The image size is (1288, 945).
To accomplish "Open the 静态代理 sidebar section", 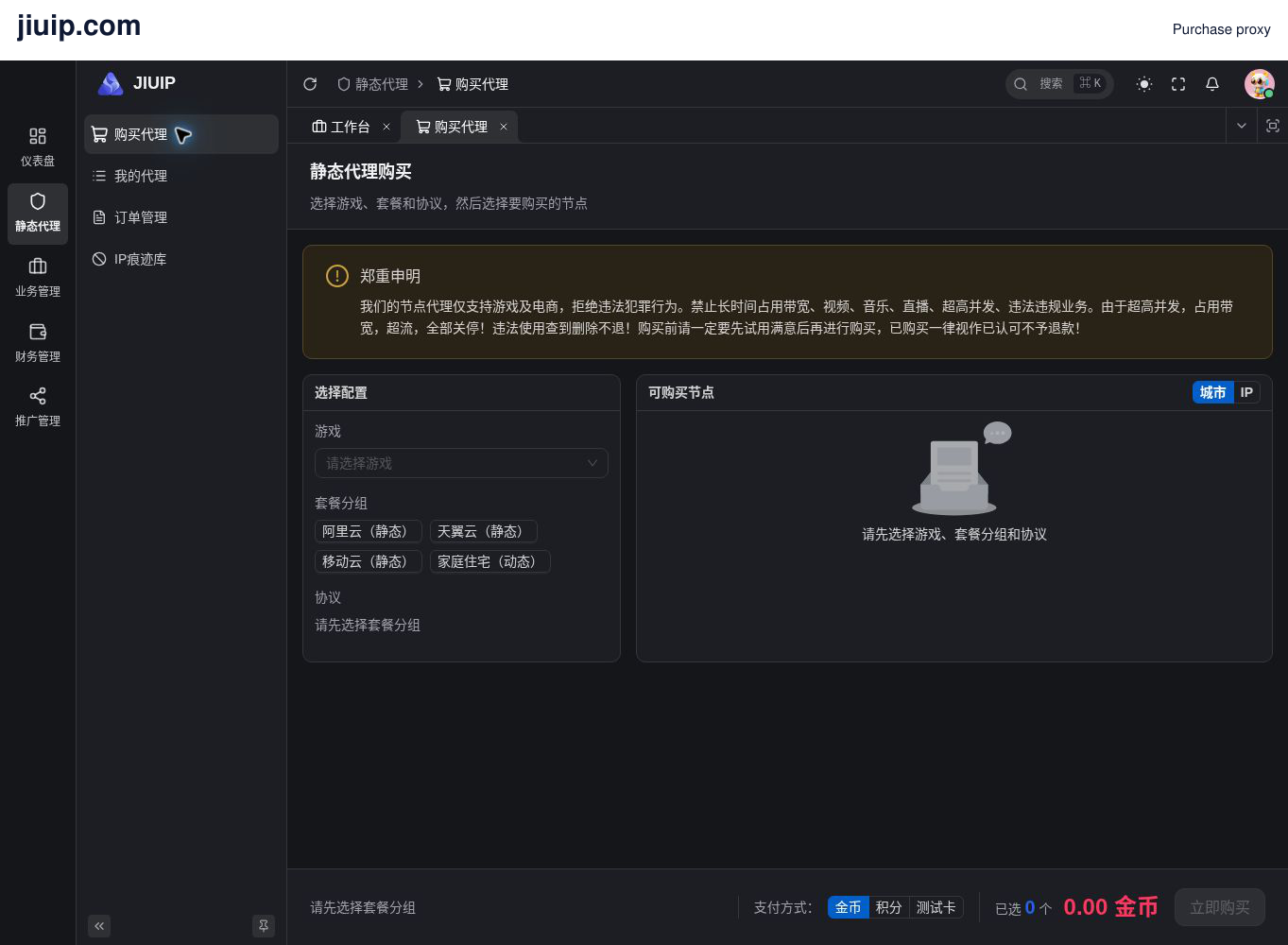I will point(38,213).
